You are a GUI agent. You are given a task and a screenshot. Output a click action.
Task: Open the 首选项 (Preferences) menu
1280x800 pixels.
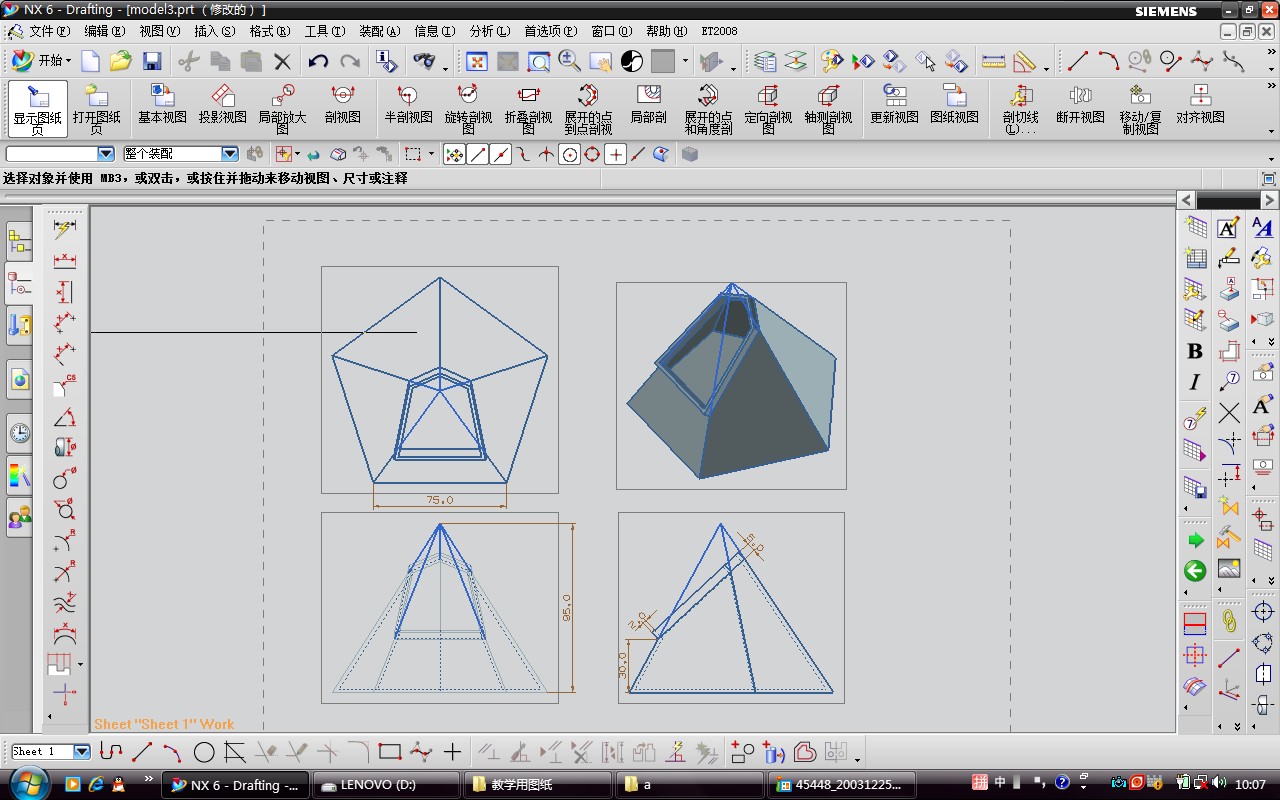point(549,31)
